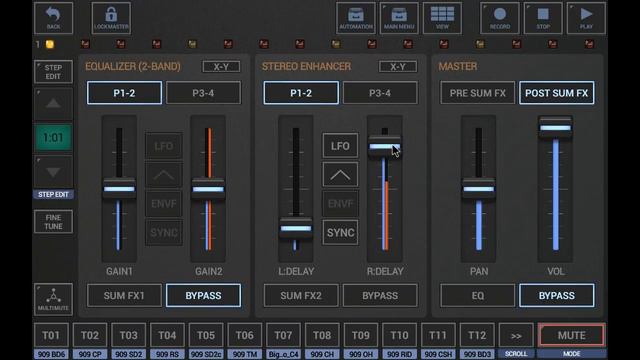Viewport: 640px width, 360px height.
Task: Open the SUM FX2 effect selector
Action: coord(301,296)
